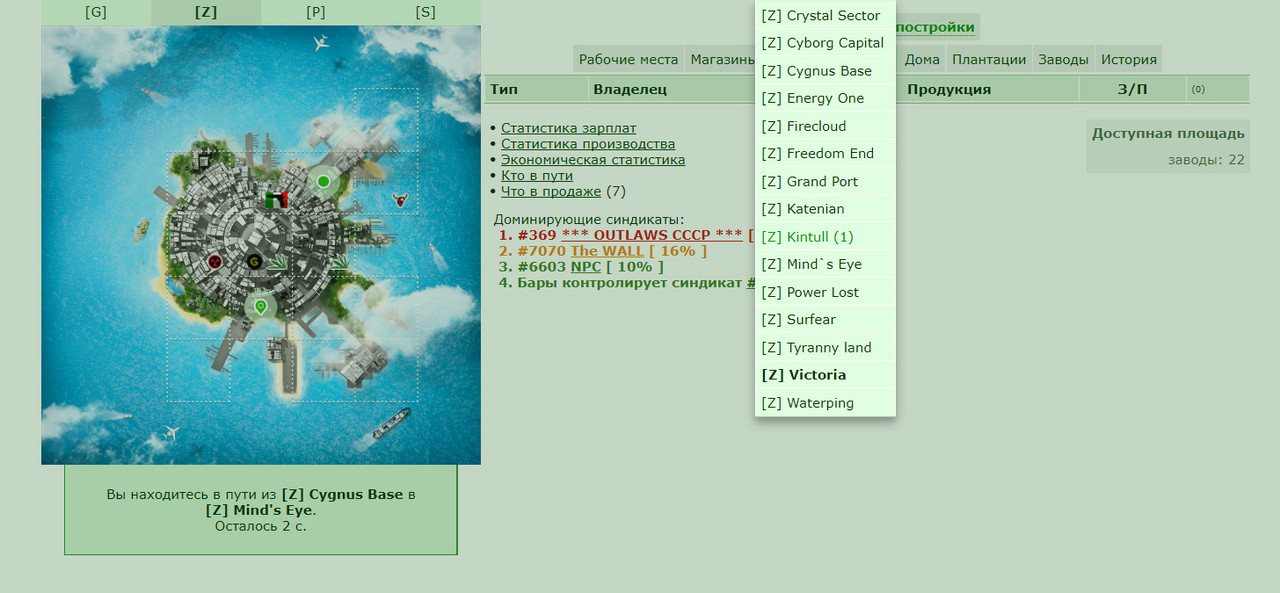Open the Экономическая статистика link
Viewport: 1280px width, 593px height.
tap(593, 159)
